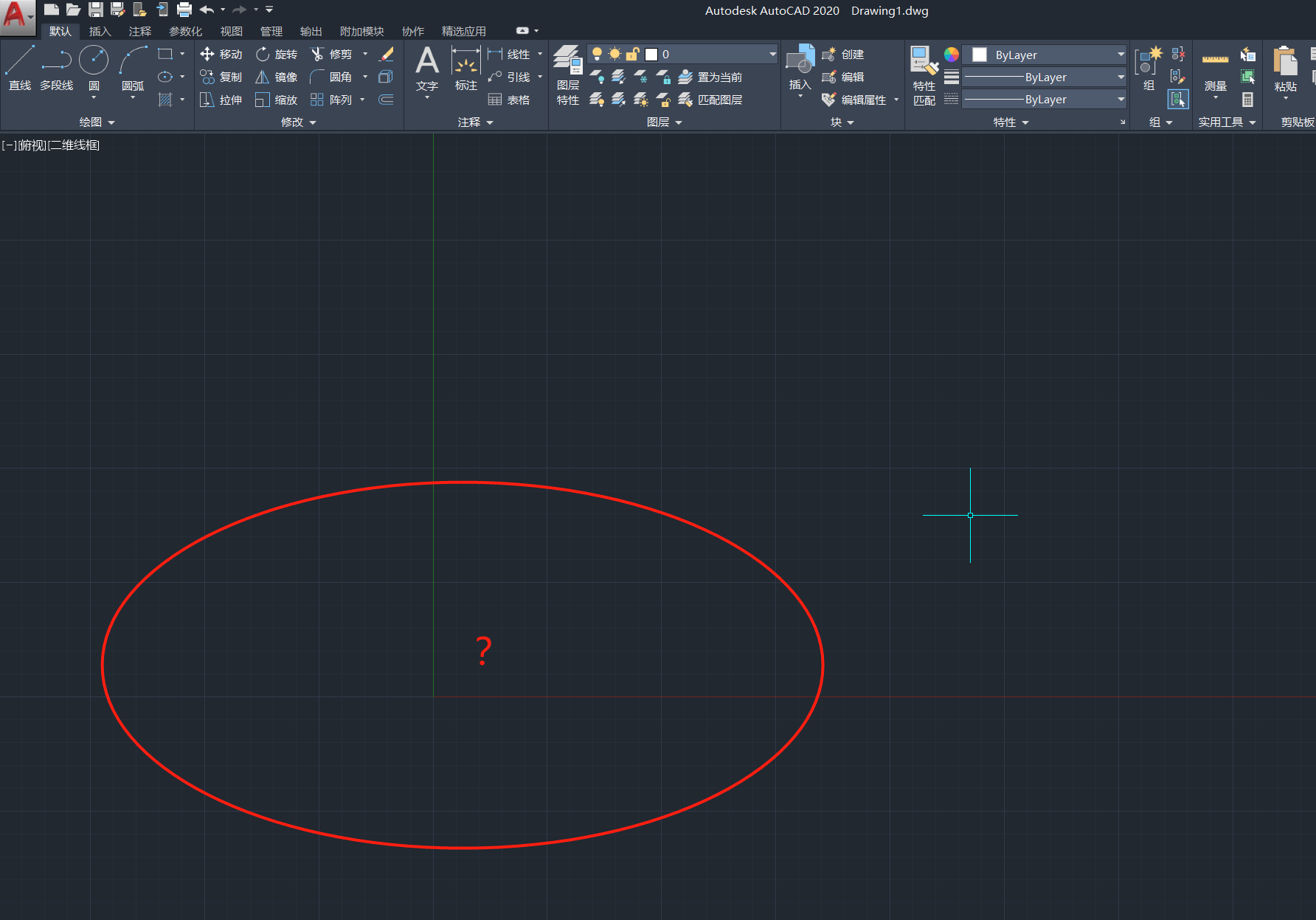Click the offset tool icon
This screenshot has width=1316, height=920.
386,100
